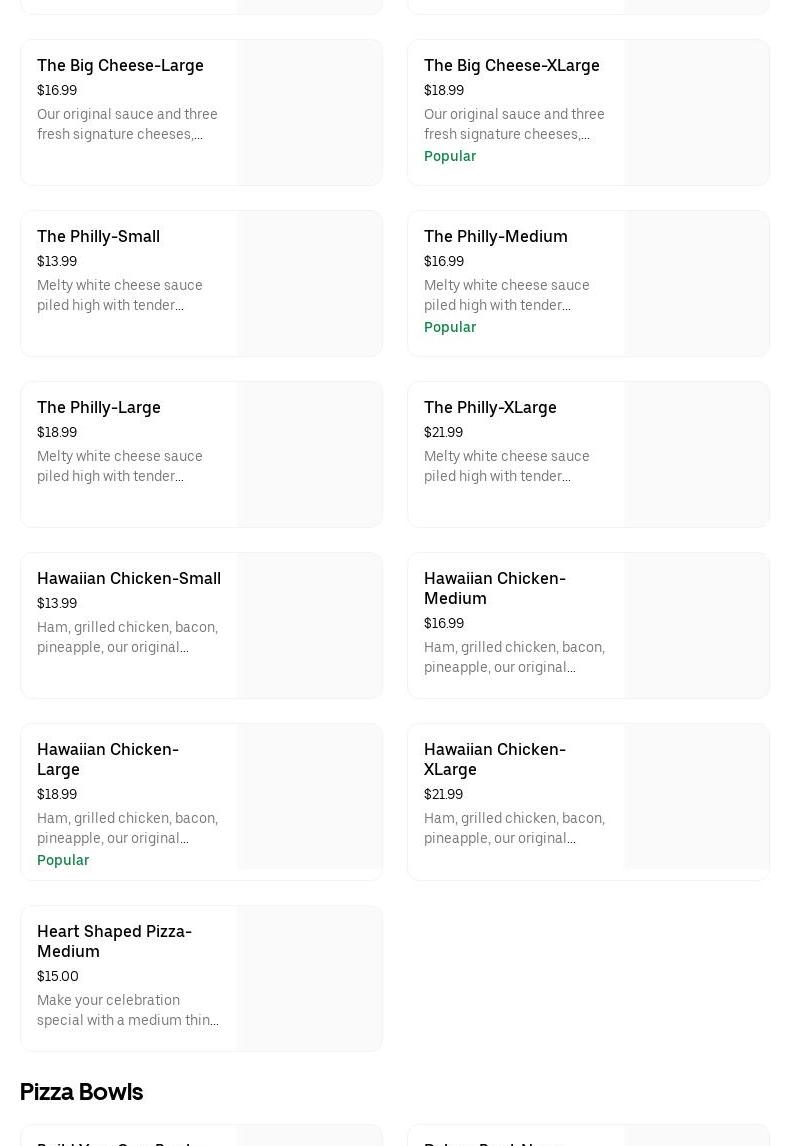
Task: Click The Philly-Medium image placeholder
Action: tap(696, 284)
